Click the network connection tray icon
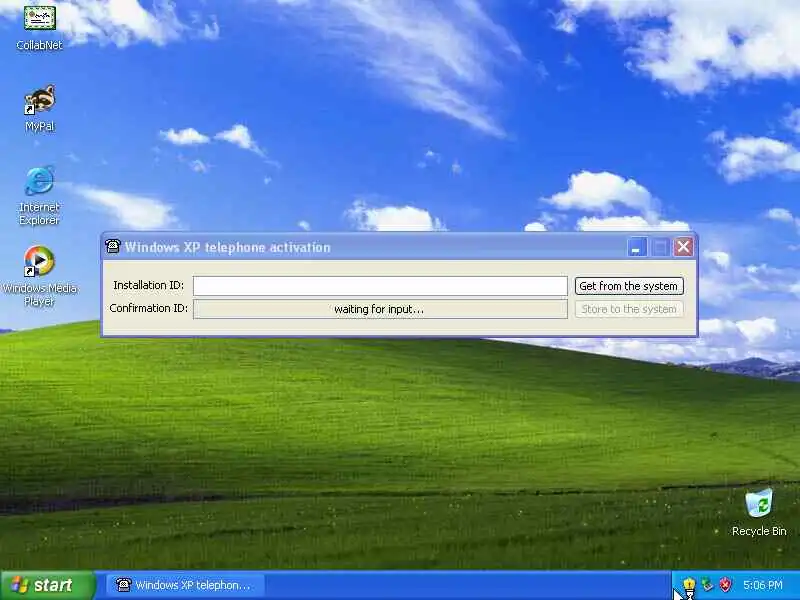 pyautogui.click(x=707, y=585)
